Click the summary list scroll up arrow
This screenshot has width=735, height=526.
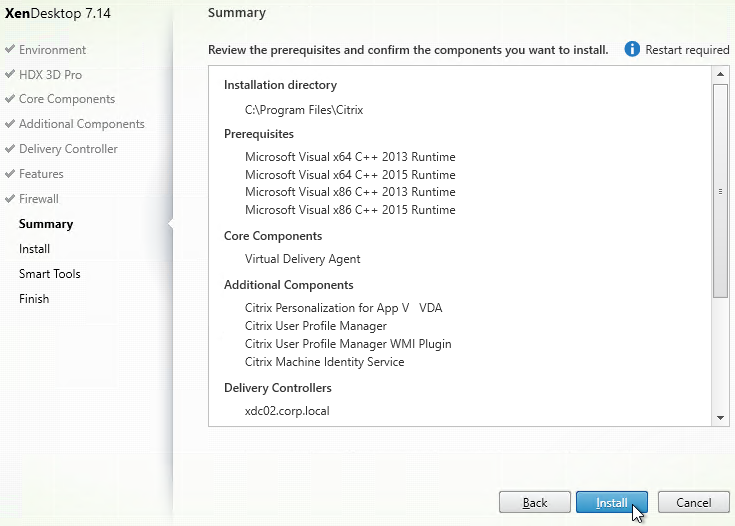720,74
